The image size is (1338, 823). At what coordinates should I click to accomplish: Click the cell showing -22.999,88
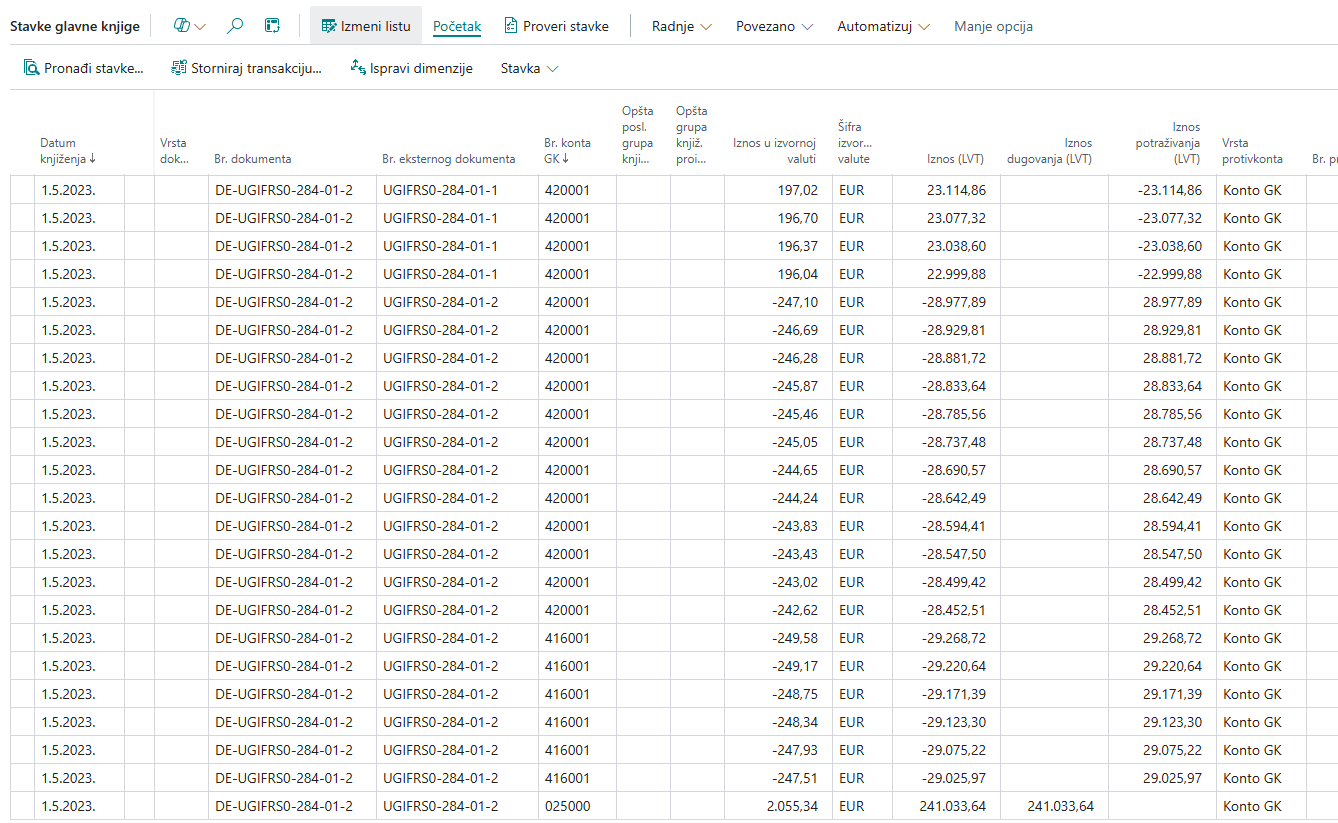click(x=1162, y=274)
